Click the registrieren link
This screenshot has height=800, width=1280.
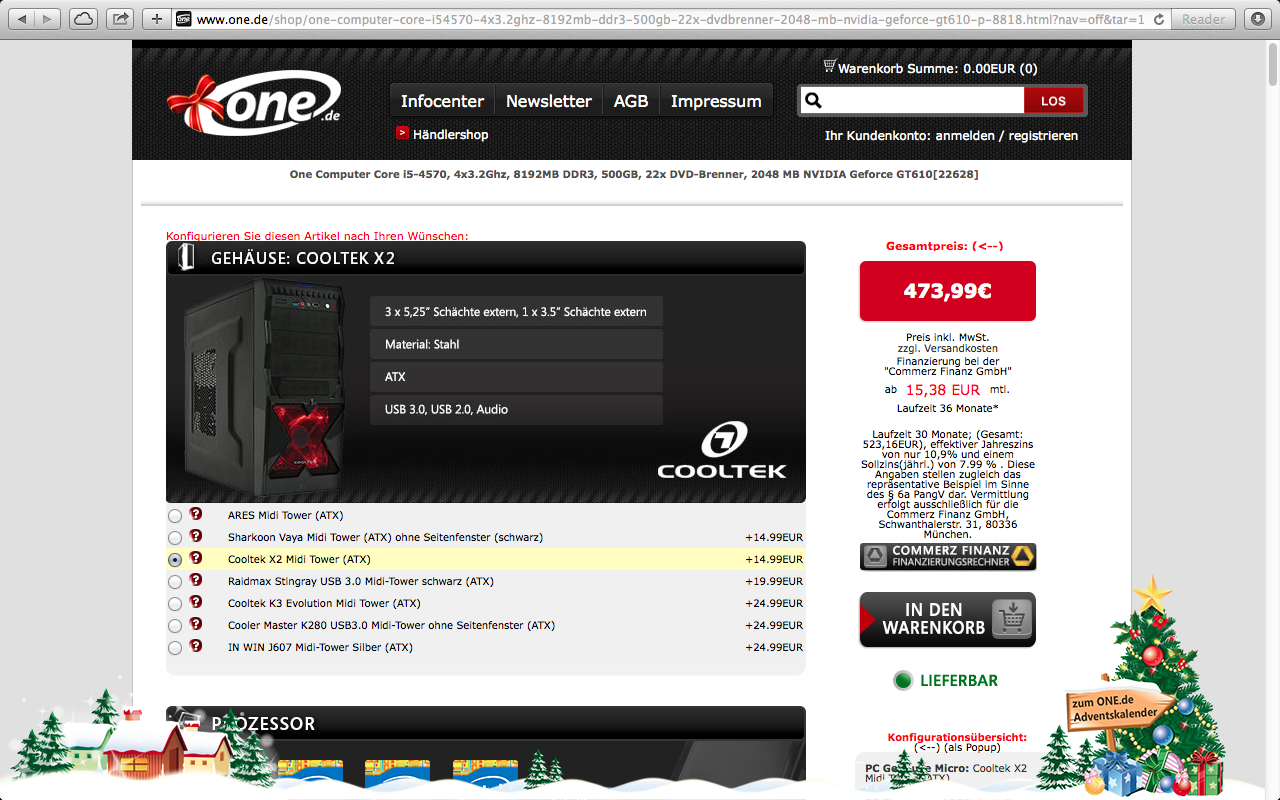click(x=1043, y=136)
